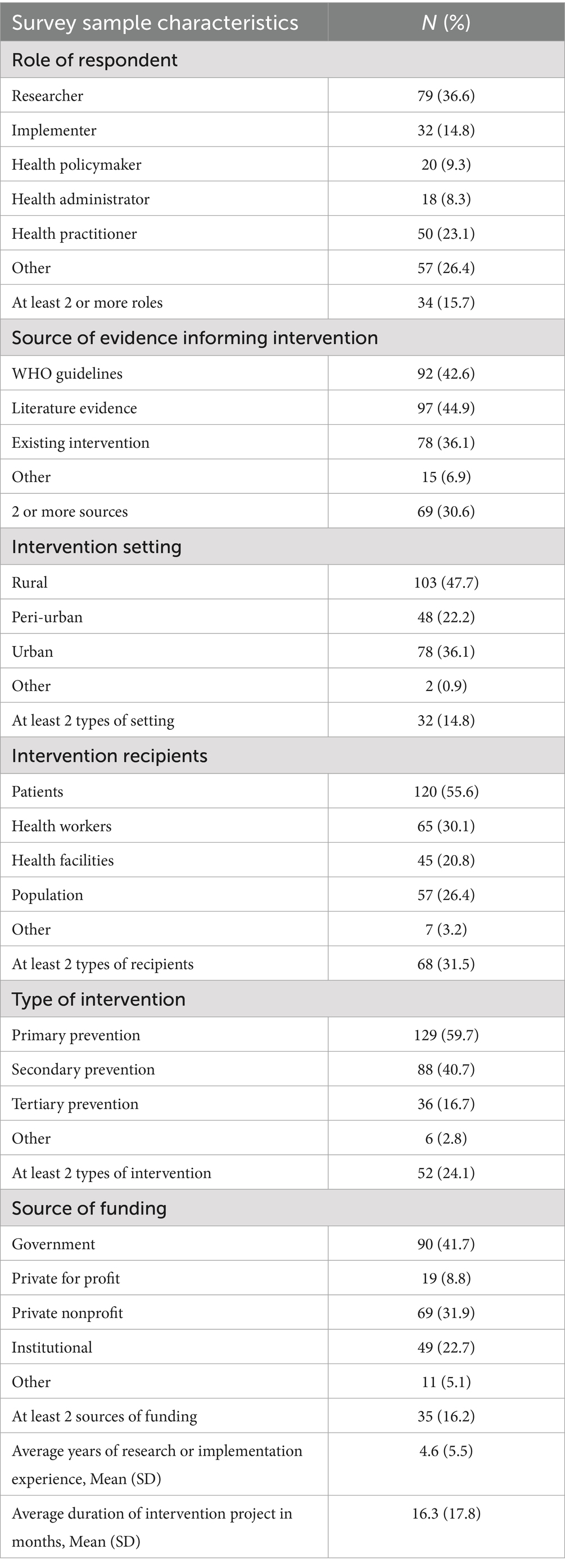Select the 'Peri-urban' row label

point(47,617)
